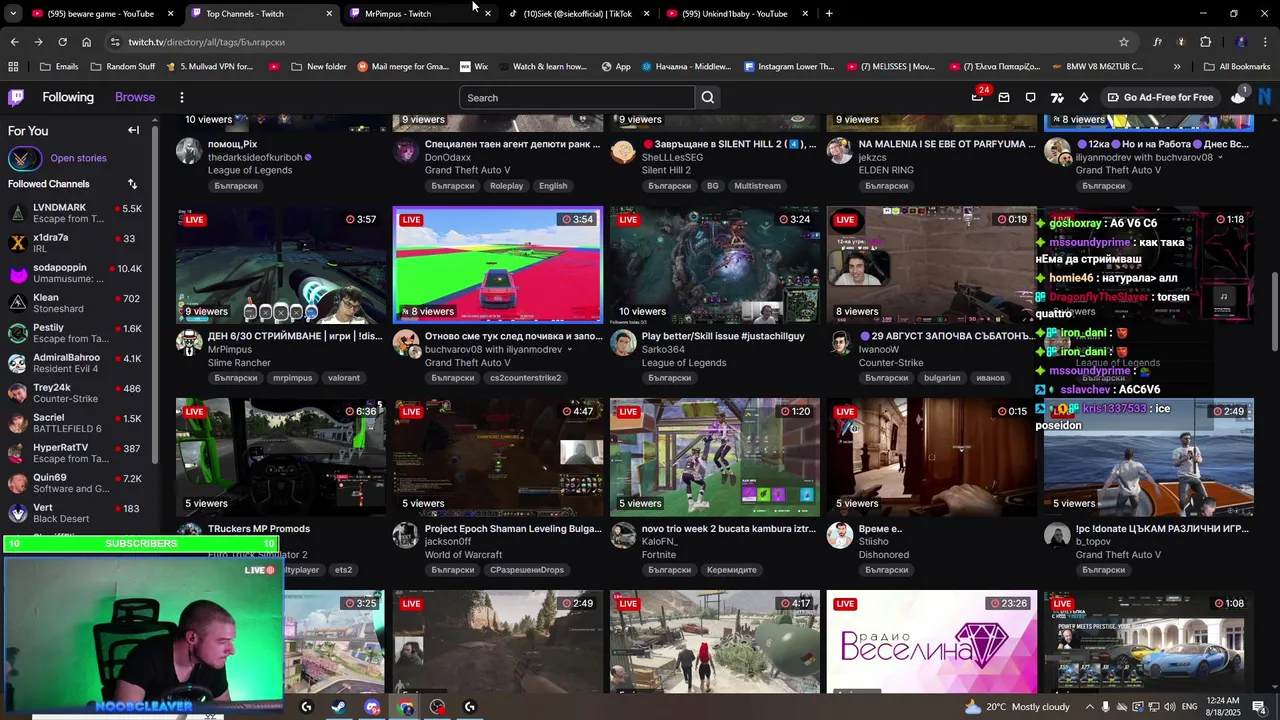
Task: Click the cs2counterstrike2 tag
Action: [x=526, y=378]
